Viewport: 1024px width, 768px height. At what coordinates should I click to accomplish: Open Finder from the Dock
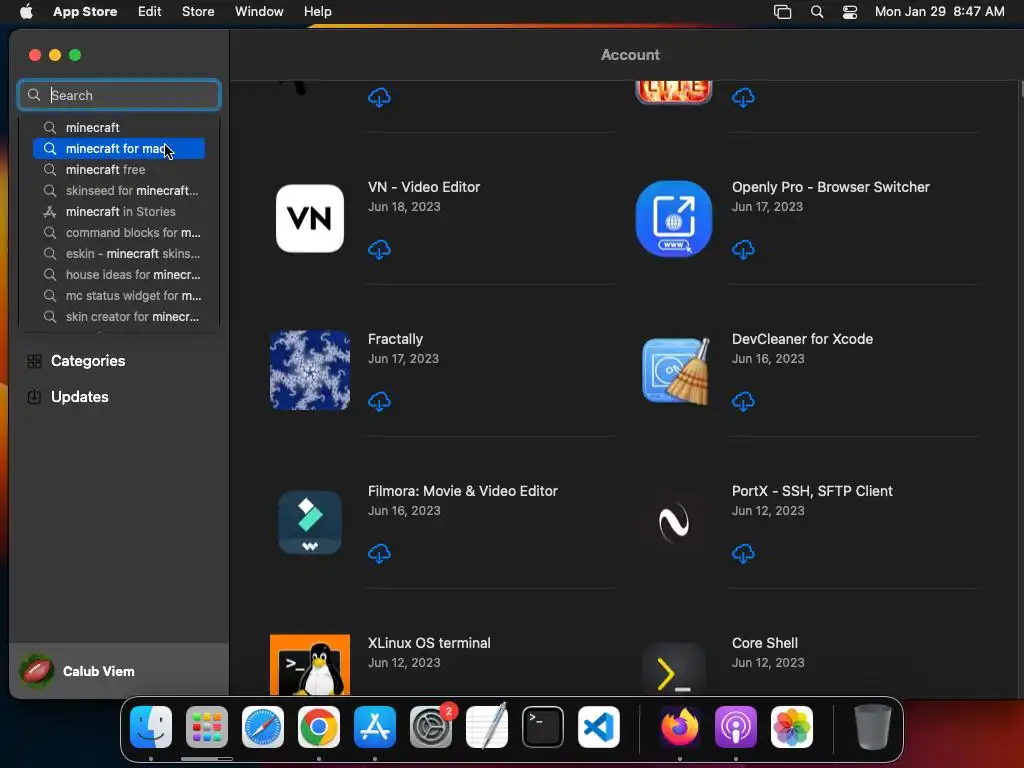[x=151, y=727]
